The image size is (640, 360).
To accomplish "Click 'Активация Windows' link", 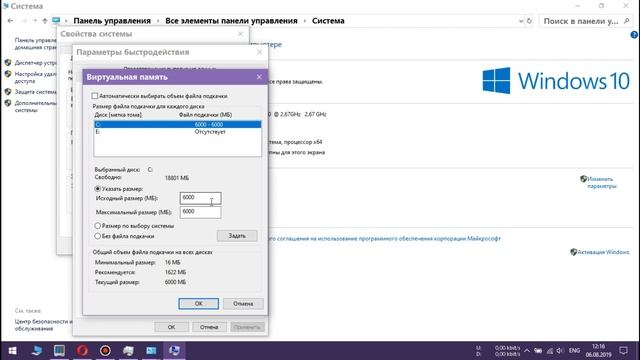I will click(x=603, y=252).
